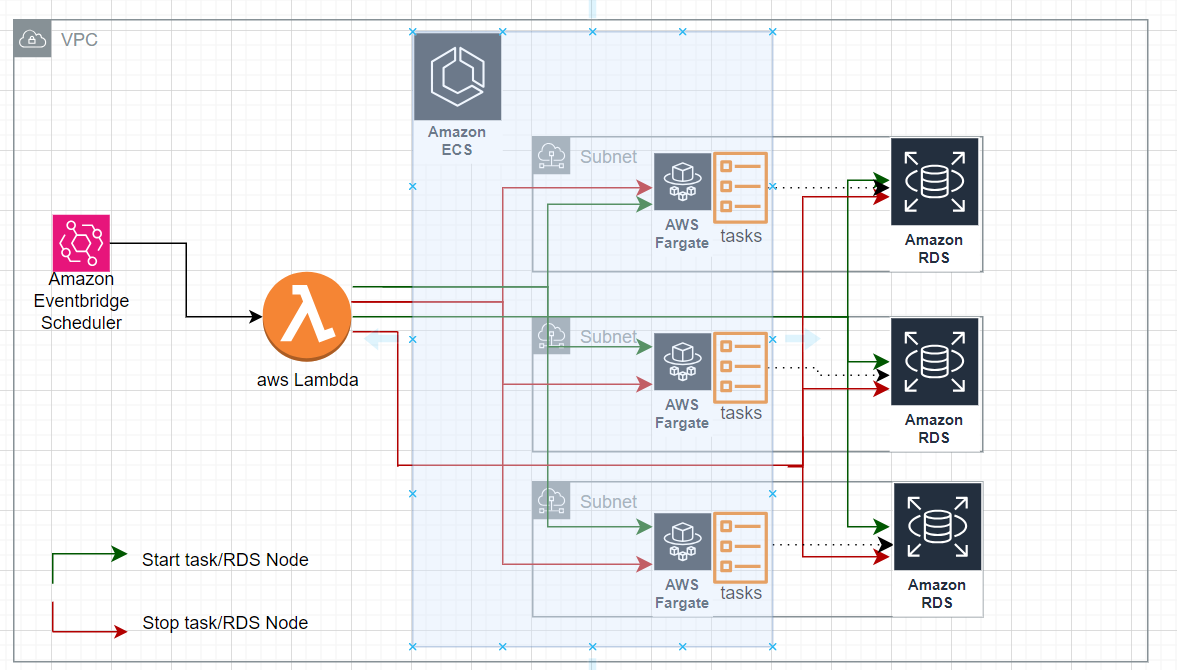1177x670 pixels.
Task: Click the aws Lambda function icon
Action: click(x=307, y=316)
